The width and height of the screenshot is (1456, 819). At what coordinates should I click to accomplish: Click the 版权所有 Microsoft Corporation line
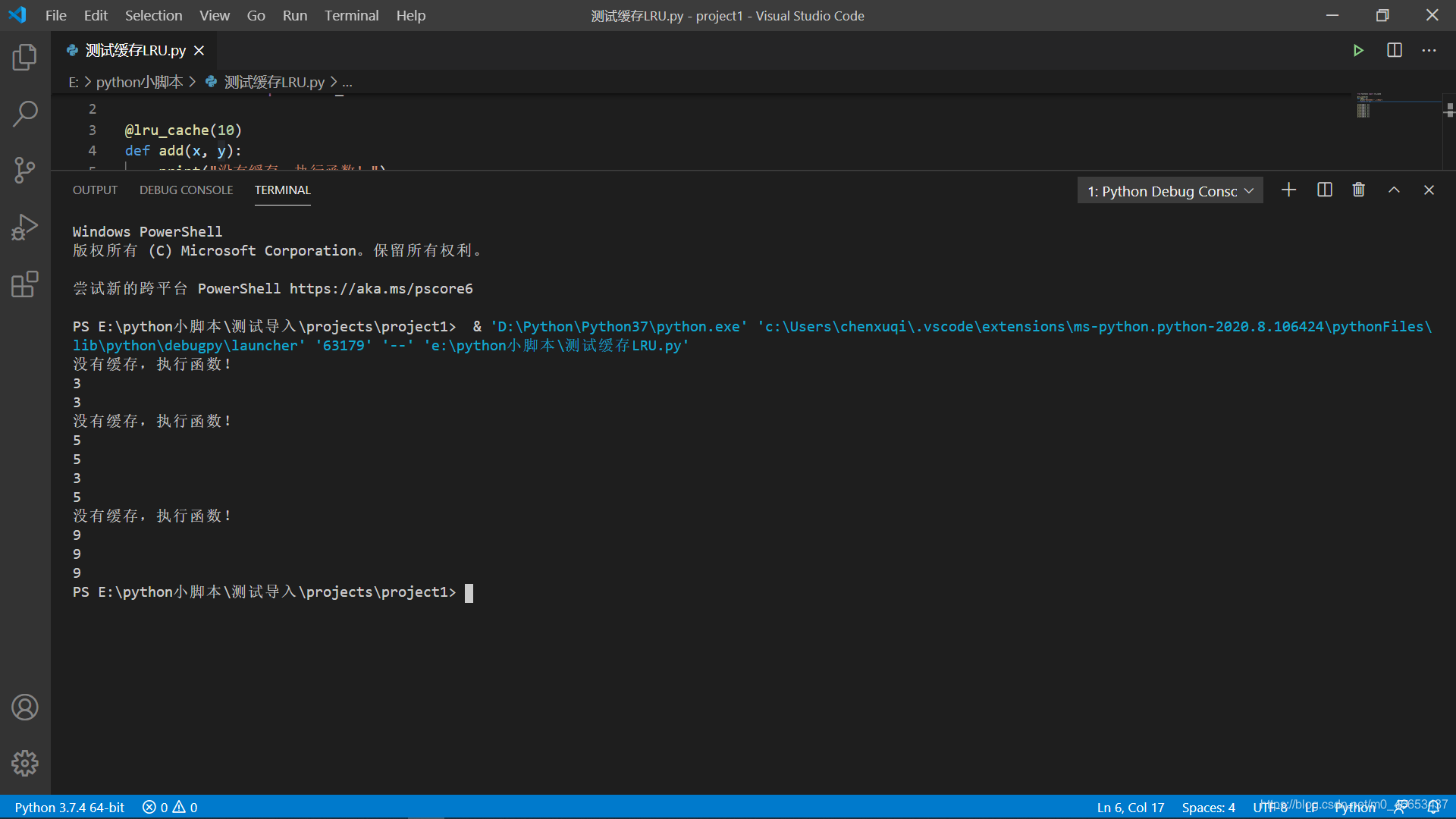click(x=277, y=251)
